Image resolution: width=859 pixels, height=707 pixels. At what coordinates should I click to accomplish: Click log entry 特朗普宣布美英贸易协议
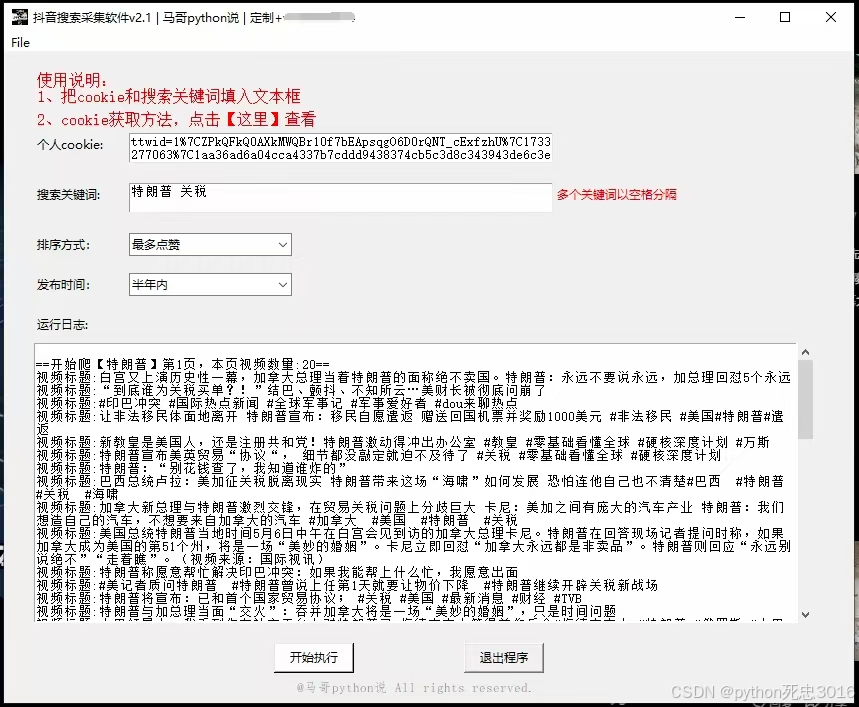coord(379,456)
